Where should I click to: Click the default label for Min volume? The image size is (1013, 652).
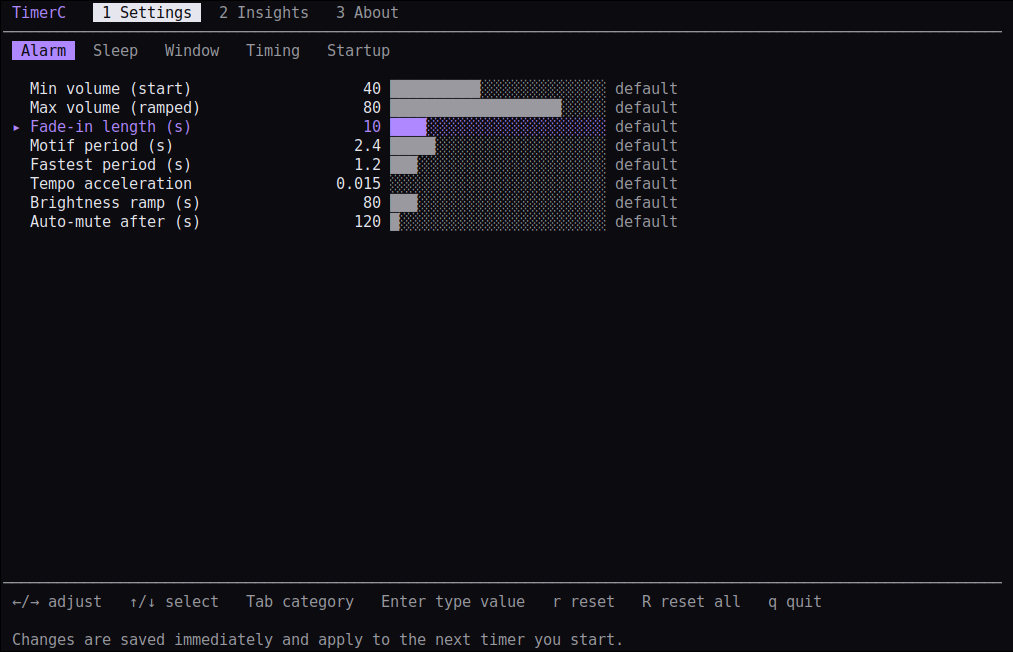click(646, 89)
